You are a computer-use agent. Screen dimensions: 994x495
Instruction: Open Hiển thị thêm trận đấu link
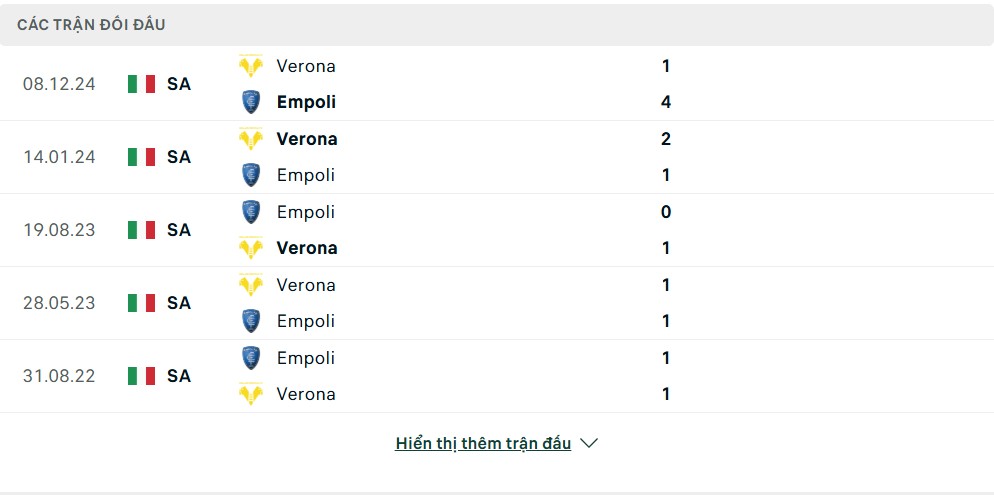pyautogui.click(x=483, y=443)
